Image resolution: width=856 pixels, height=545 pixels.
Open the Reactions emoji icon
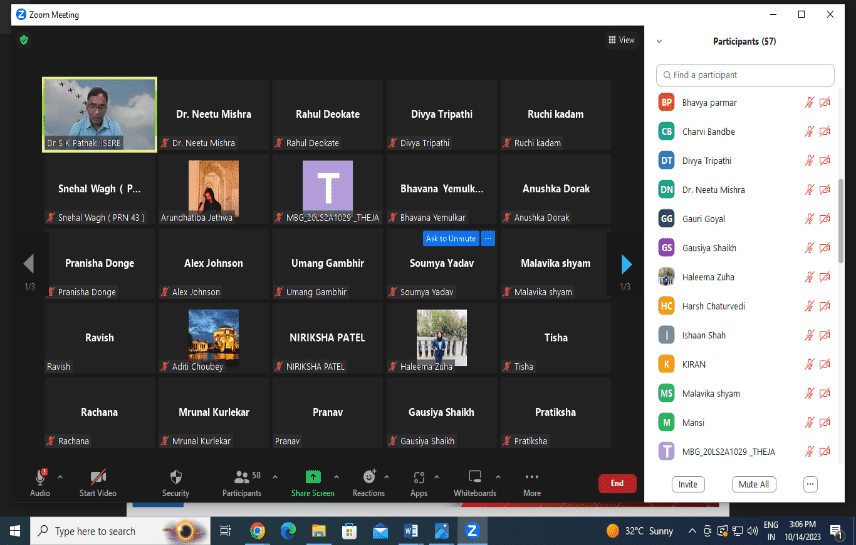point(368,478)
